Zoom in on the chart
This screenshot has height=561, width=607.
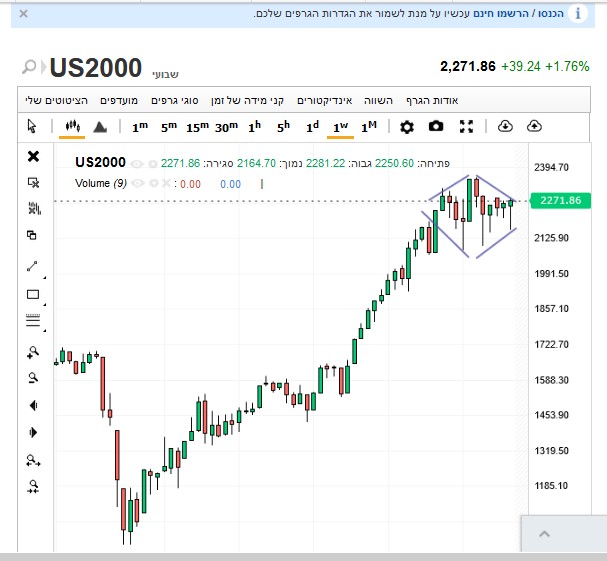(x=33, y=352)
